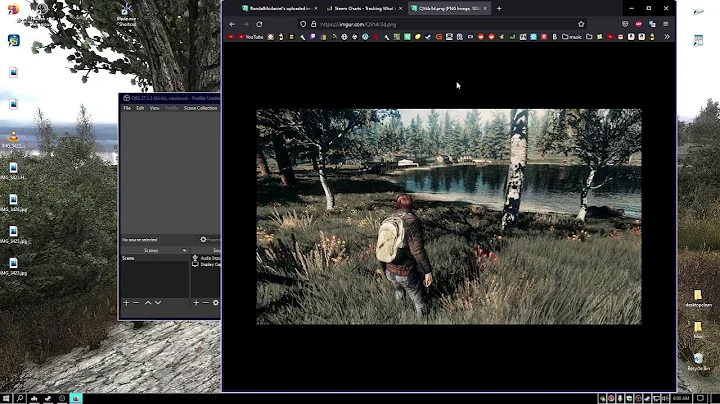The image size is (720, 404).
Task: Open the bold B bookmark icon
Action: pos(555,37)
